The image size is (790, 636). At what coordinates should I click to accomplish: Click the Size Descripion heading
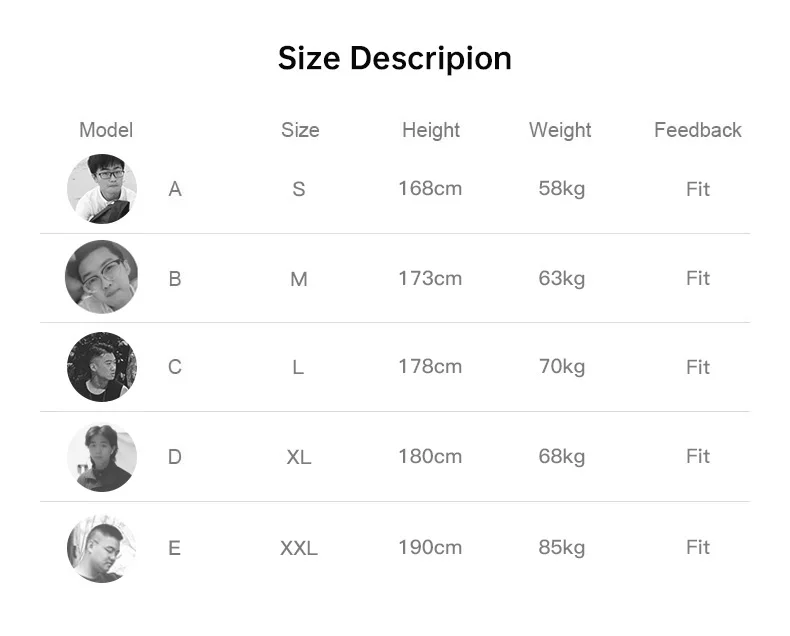pos(395,58)
